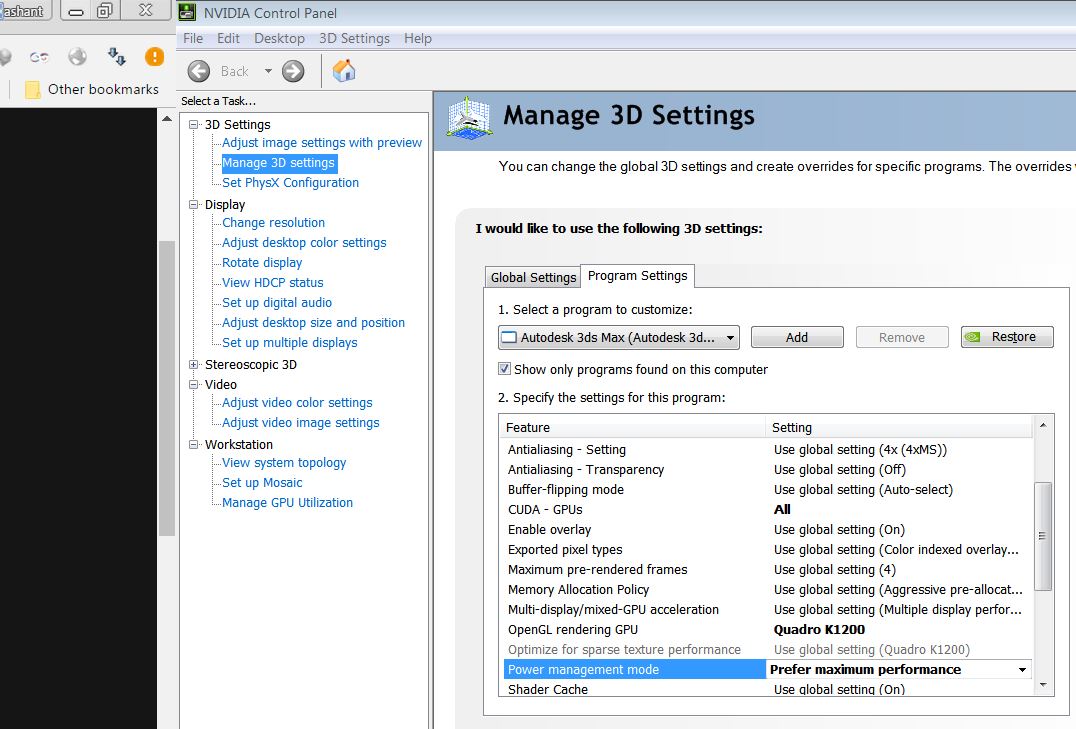Open Set PhysX Configuration
The image size is (1076, 729).
pos(290,183)
